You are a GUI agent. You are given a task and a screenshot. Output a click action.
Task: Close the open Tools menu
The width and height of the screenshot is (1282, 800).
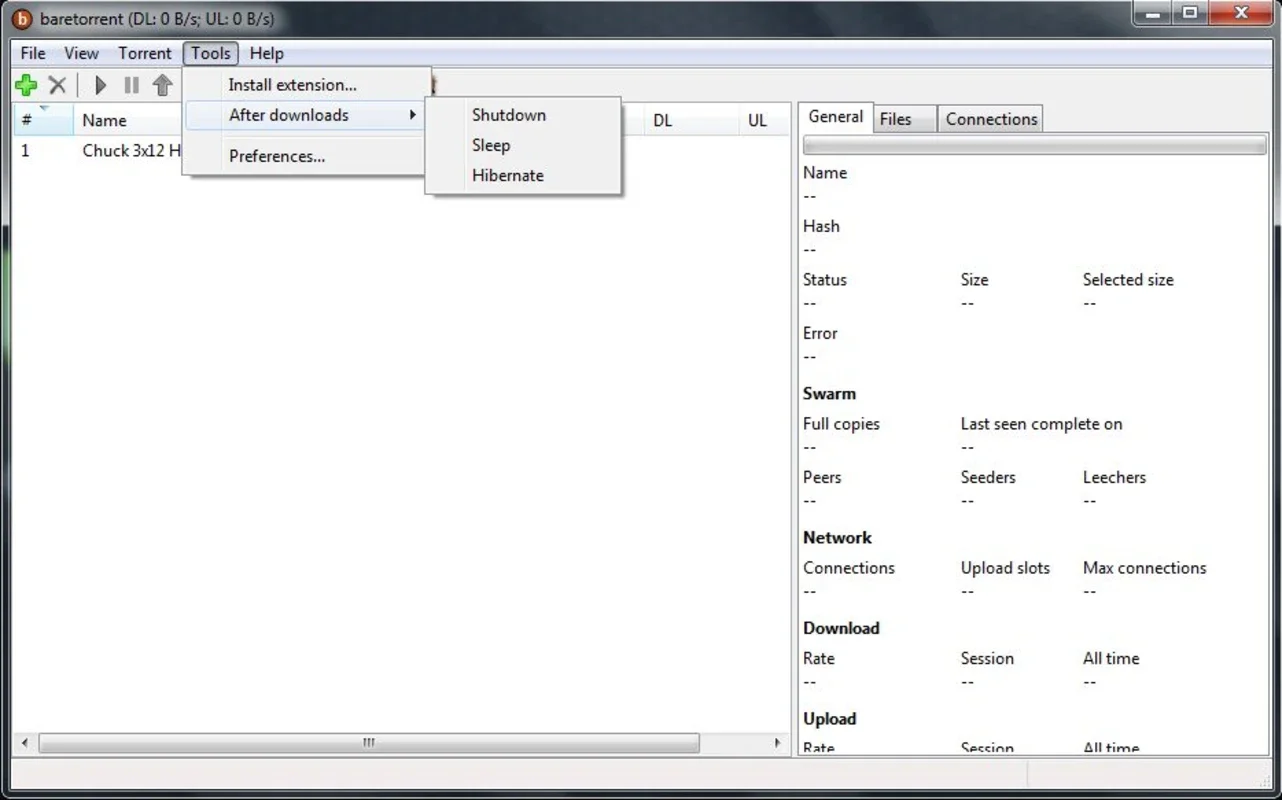tap(211, 53)
